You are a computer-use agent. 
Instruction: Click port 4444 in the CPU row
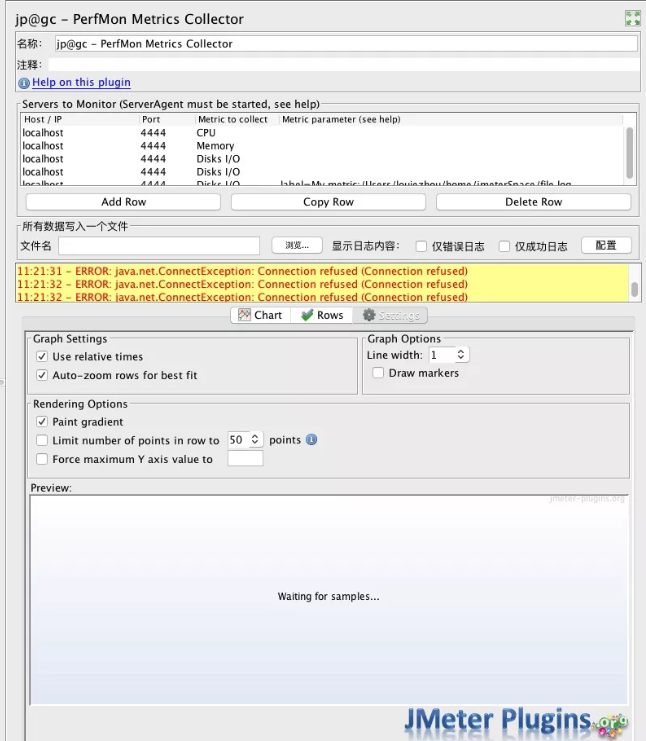coord(153,133)
